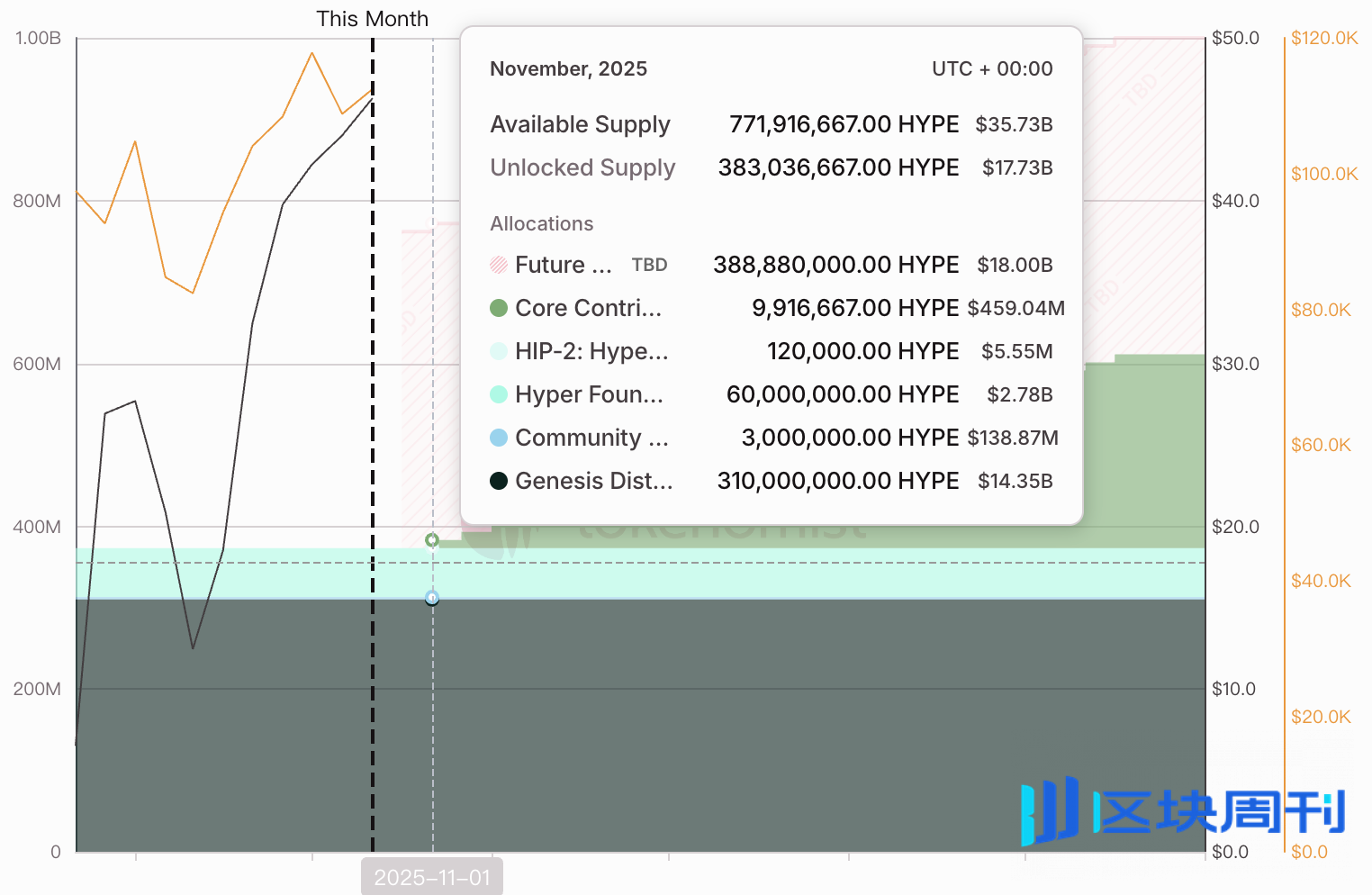The width and height of the screenshot is (1372, 895).
Task: Click the '200M' left axis label
Action: tap(37, 689)
